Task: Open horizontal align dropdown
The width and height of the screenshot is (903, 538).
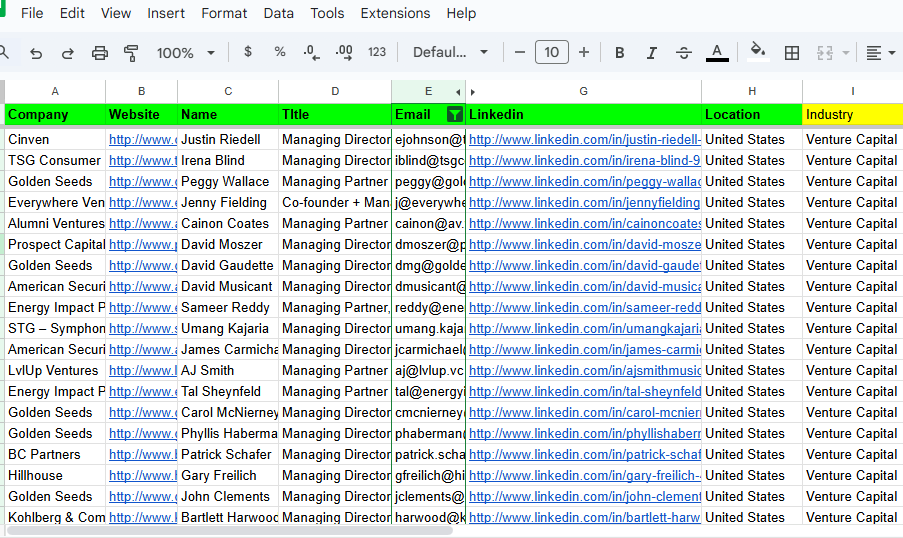Action: coord(881,53)
